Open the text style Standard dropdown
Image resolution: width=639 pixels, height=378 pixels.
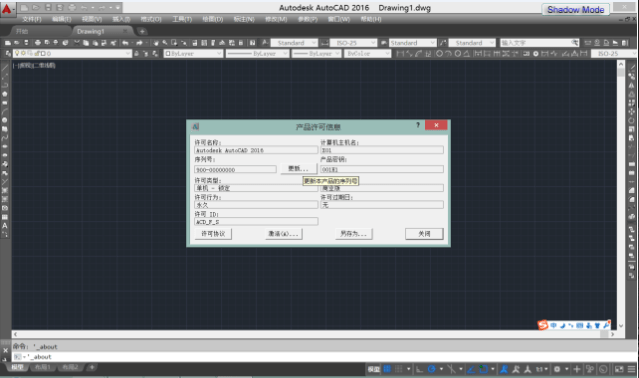pyautogui.click(x=294, y=43)
